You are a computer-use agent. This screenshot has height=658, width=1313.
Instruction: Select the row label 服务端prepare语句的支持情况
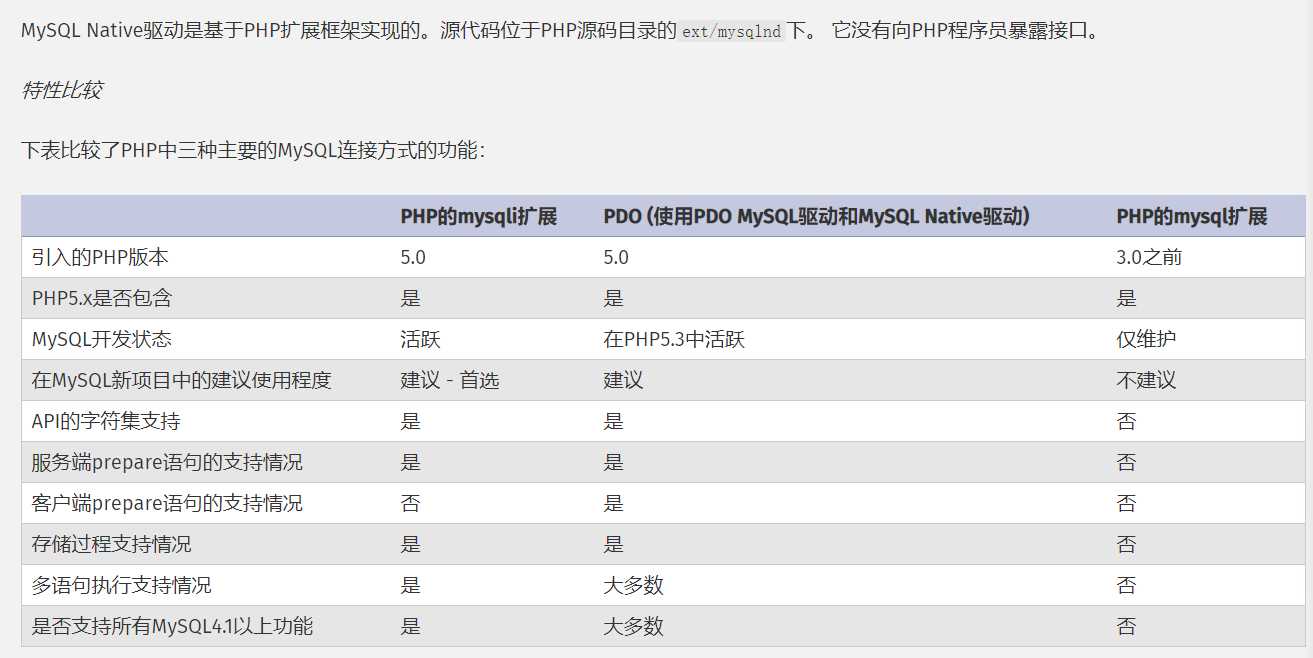point(167,462)
